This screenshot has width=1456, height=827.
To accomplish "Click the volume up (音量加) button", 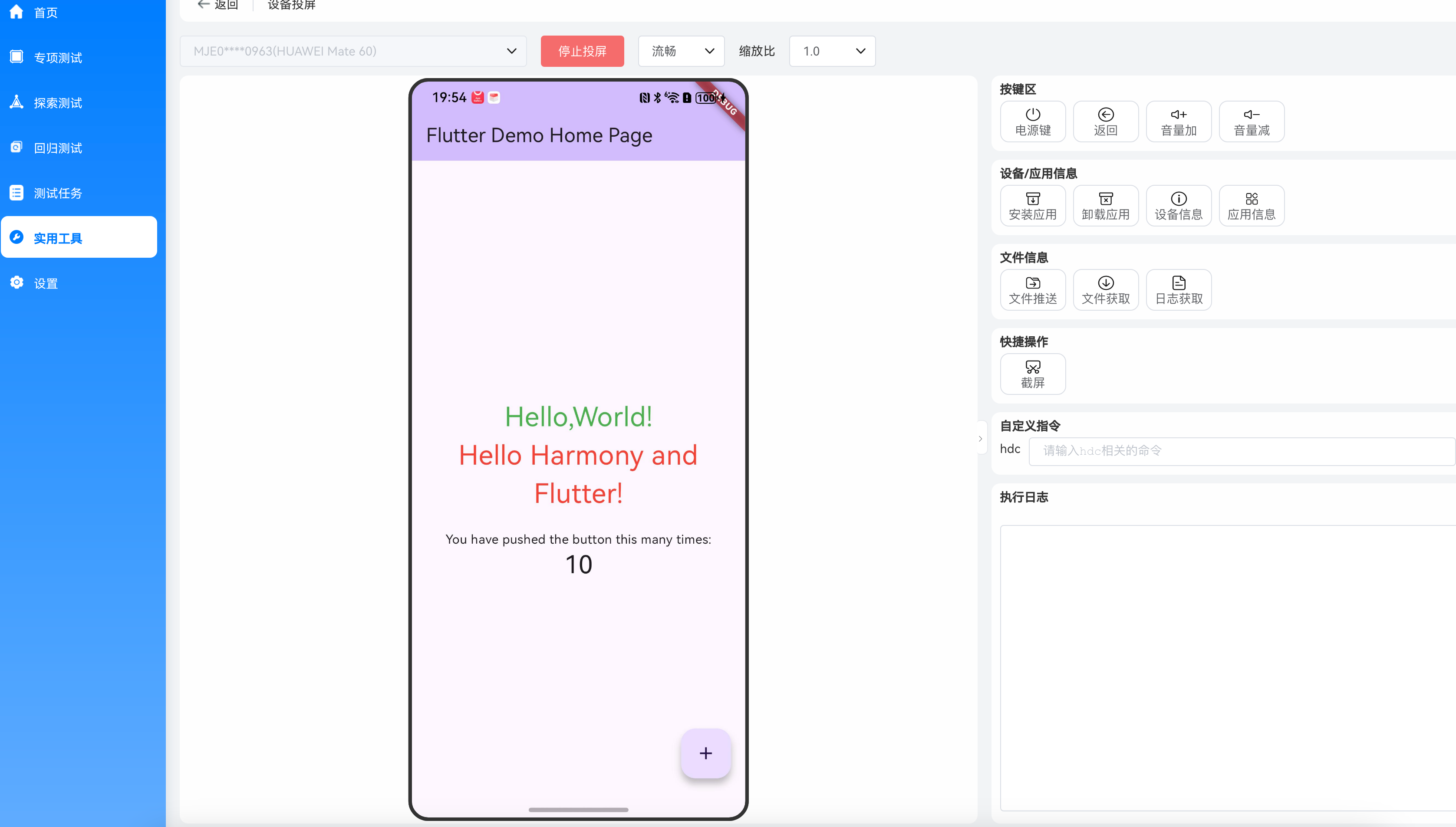I will [1178, 121].
